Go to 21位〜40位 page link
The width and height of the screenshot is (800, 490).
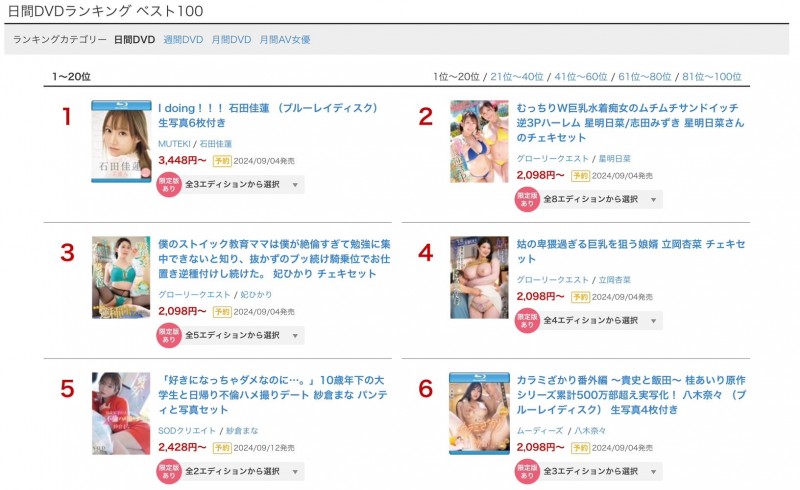pos(517,77)
